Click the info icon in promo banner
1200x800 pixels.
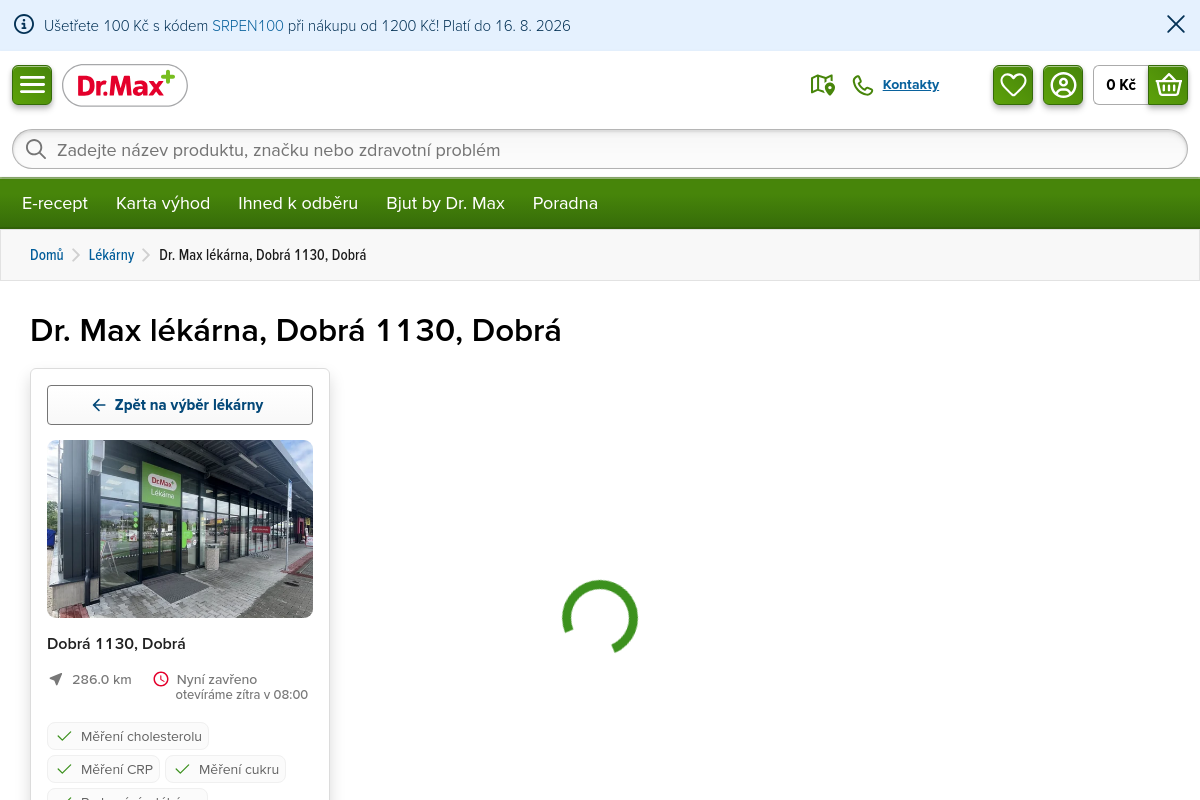(x=24, y=25)
